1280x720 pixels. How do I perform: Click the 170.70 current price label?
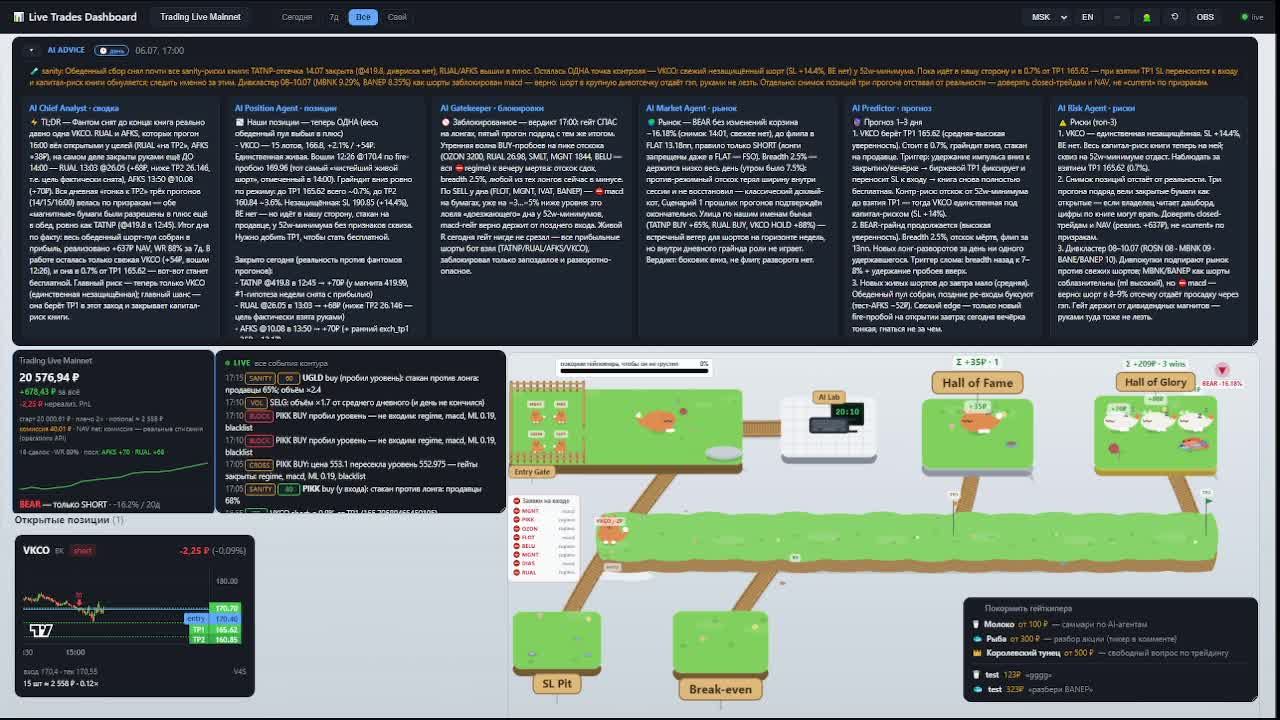(225, 608)
